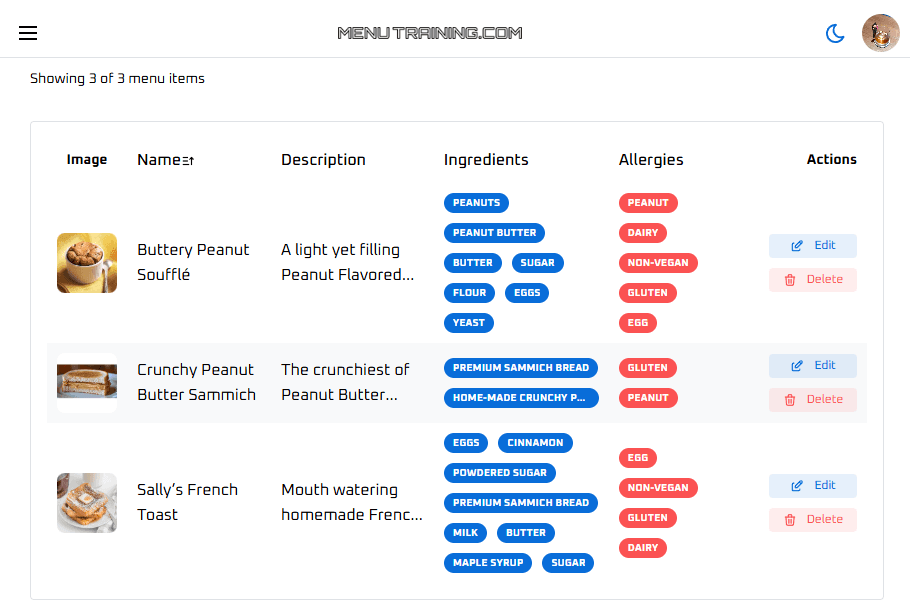Open the hamburger navigation menu
The width and height of the screenshot is (910, 610).
[28, 33]
